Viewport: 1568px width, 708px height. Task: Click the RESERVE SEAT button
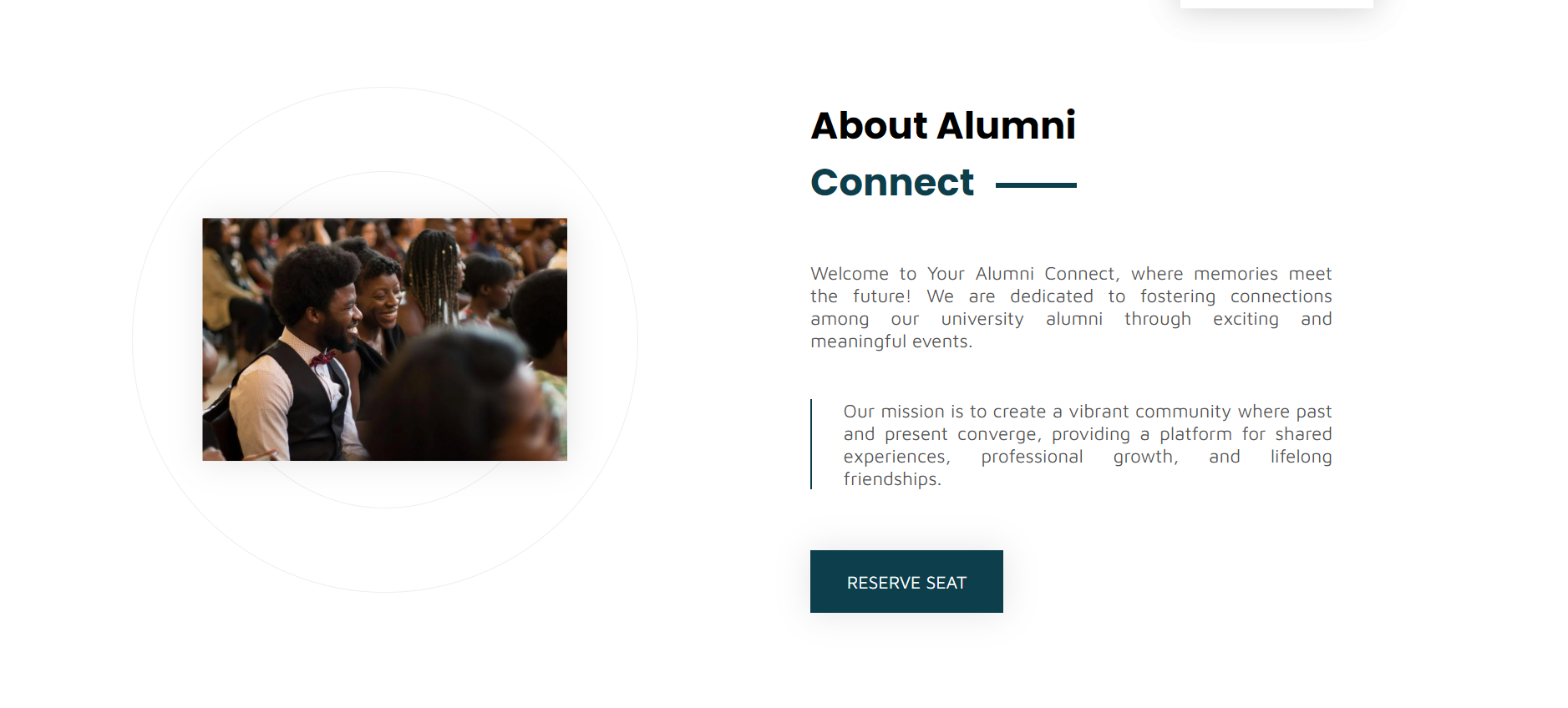coord(906,582)
